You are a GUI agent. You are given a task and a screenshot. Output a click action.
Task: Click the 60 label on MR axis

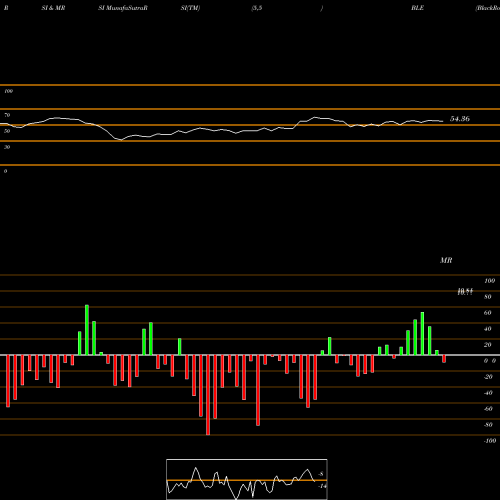[488, 313]
